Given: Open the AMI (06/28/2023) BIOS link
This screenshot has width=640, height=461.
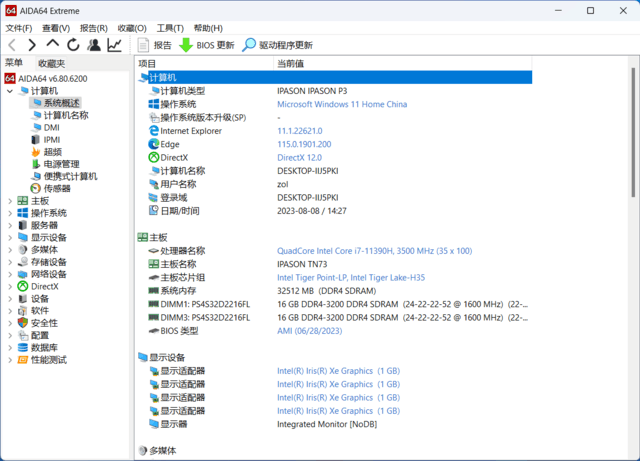Looking at the screenshot, I should (309, 331).
